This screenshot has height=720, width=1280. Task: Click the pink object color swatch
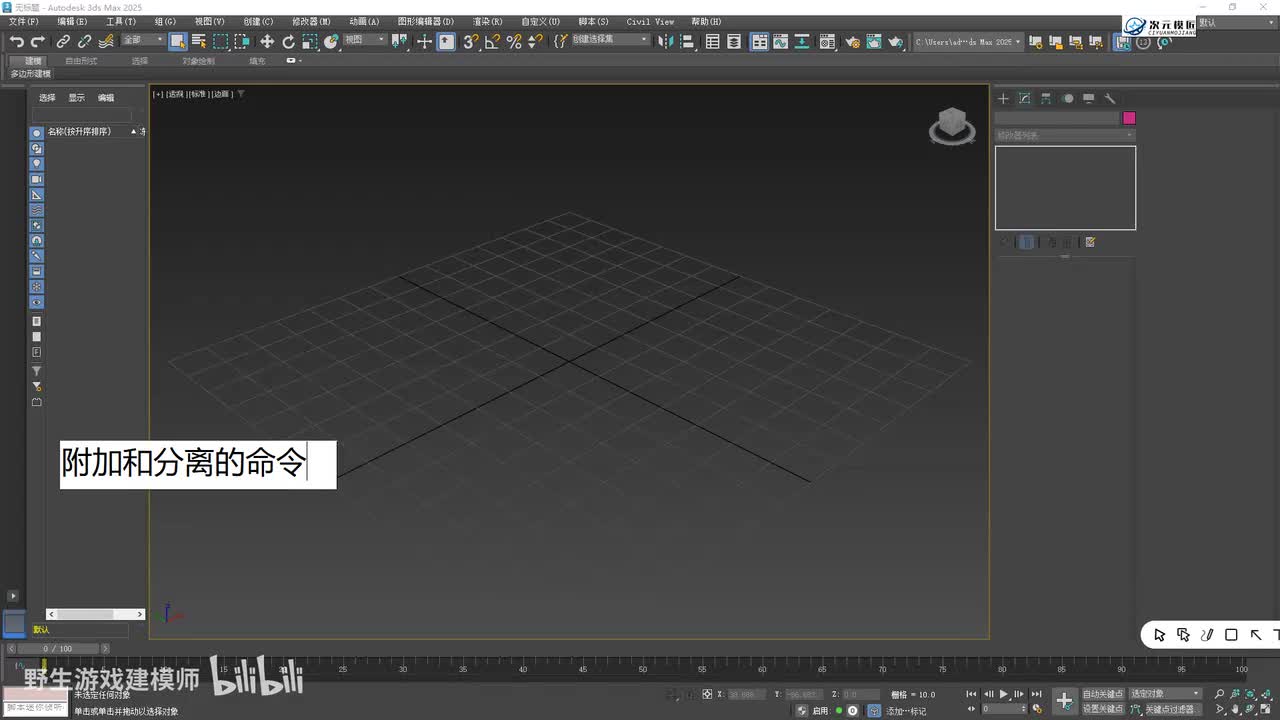click(1129, 118)
